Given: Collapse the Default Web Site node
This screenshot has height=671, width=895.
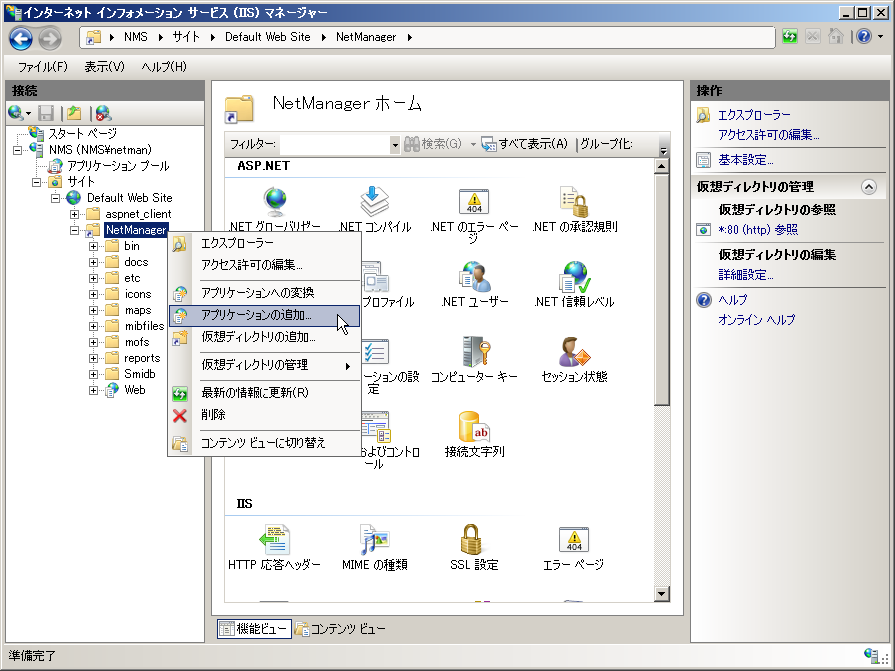Looking at the screenshot, I should (55, 199).
